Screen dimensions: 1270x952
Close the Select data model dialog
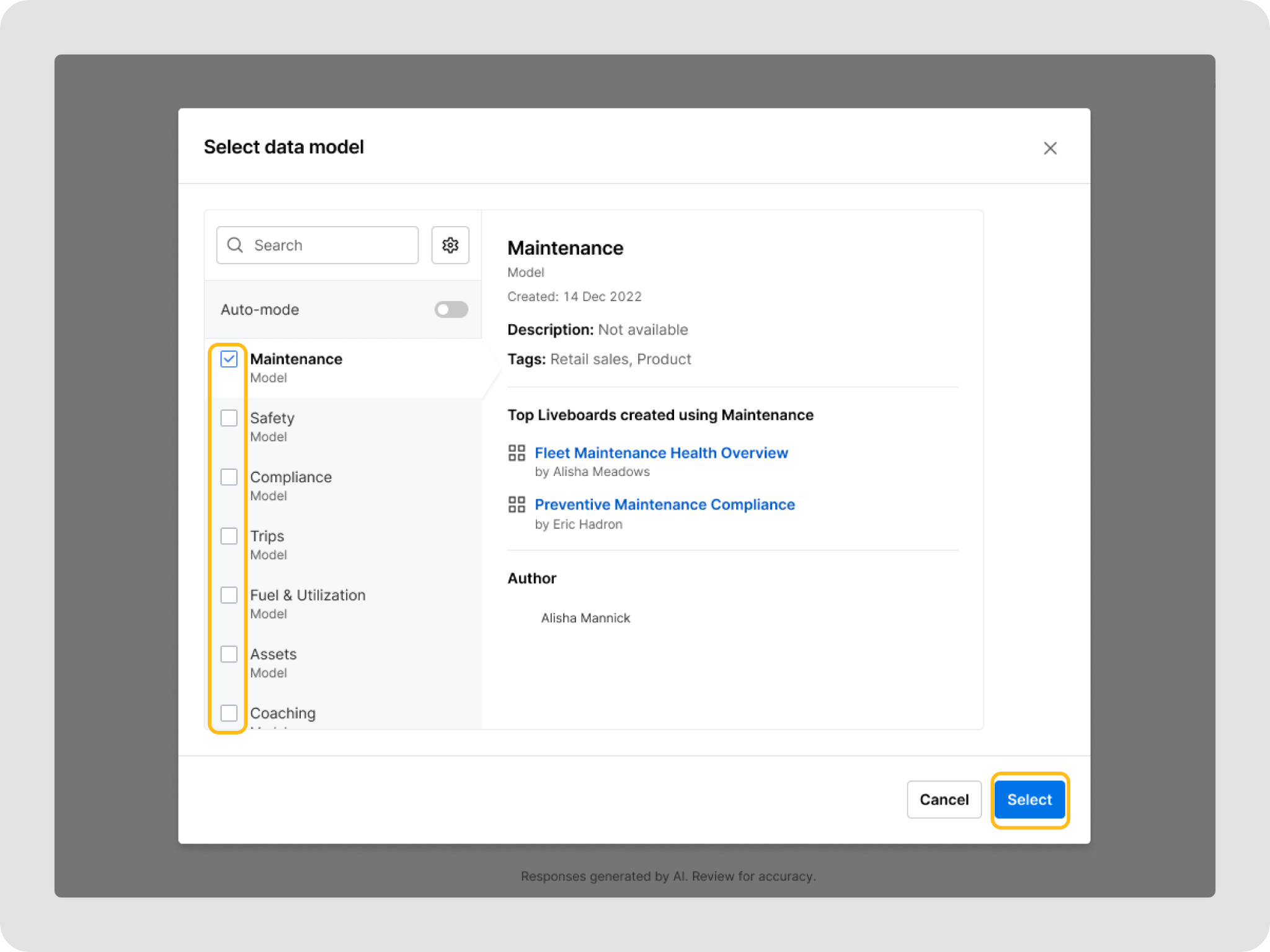click(x=1049, y=148)
